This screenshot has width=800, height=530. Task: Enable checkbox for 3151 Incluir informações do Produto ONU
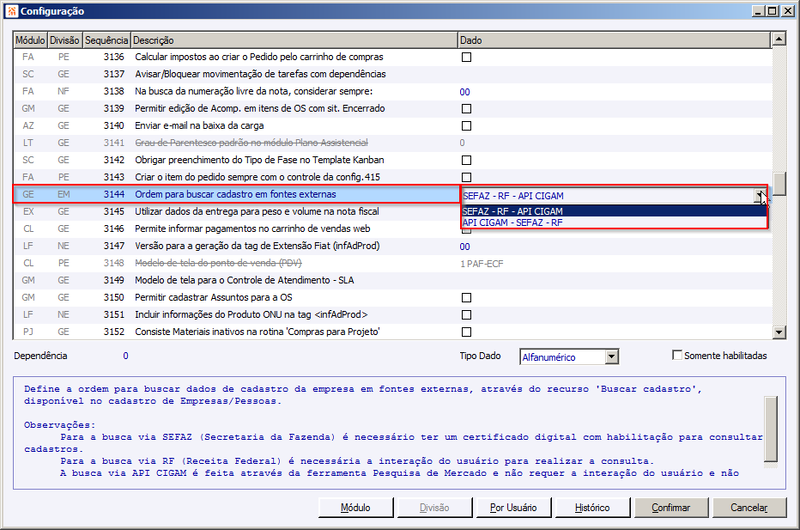tap(466, 315)
